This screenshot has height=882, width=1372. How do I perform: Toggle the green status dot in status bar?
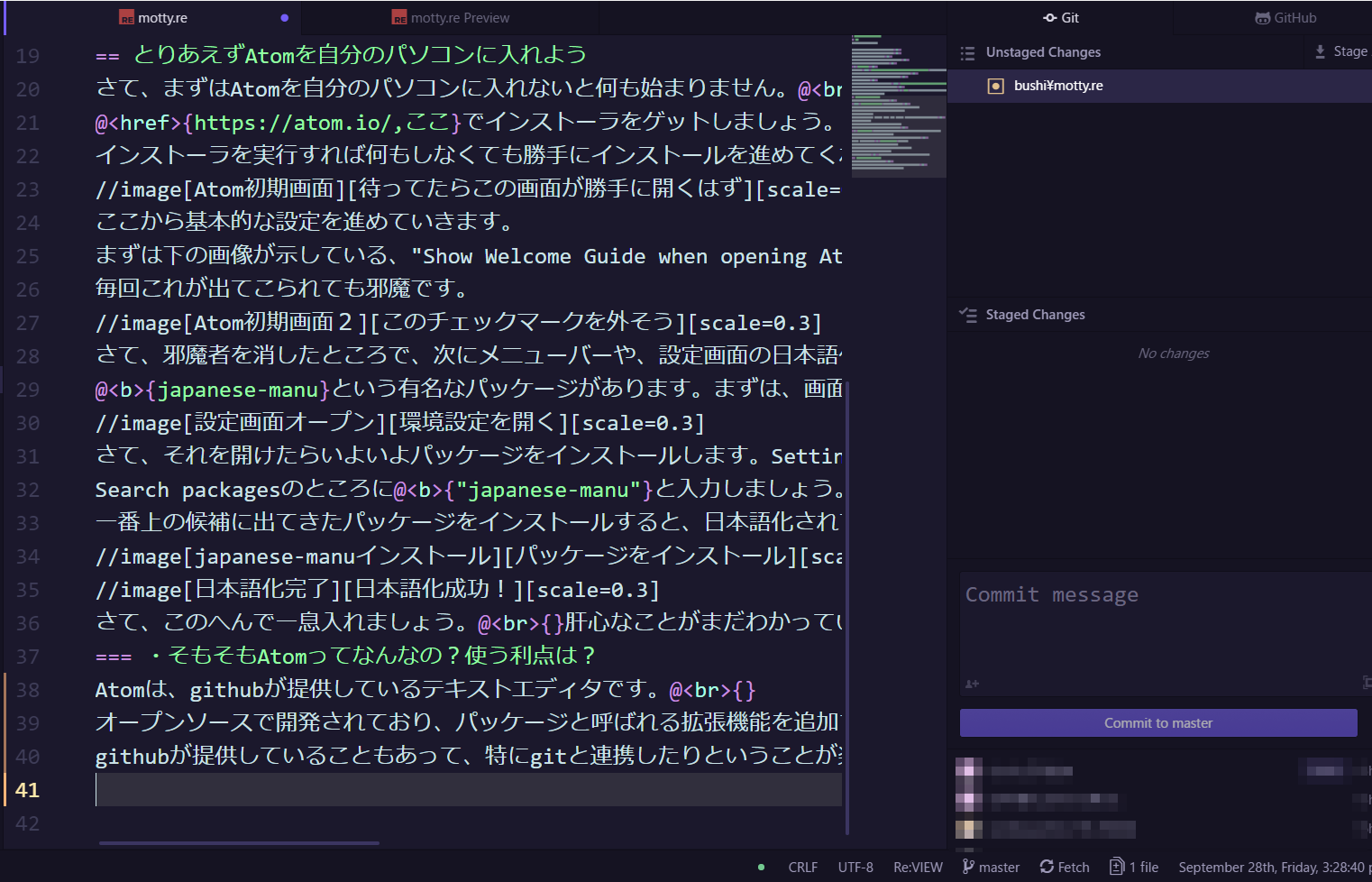coord(760,867)
